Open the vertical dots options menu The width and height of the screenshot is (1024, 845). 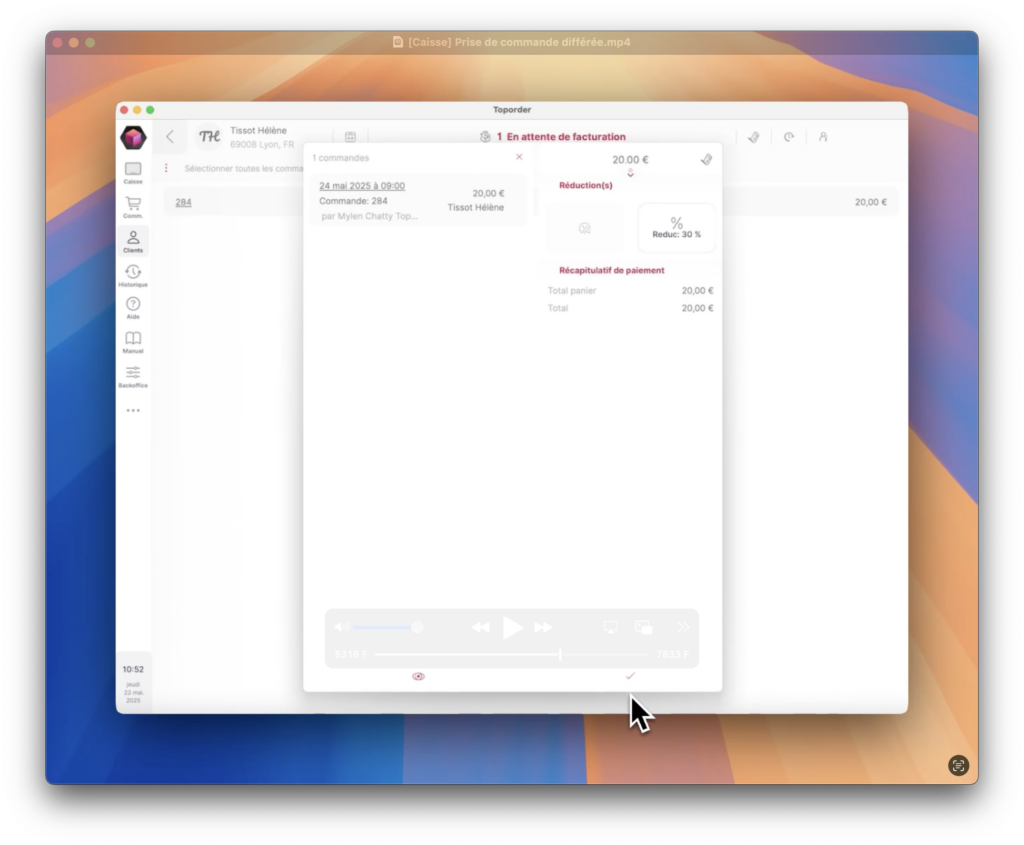(x=166, y=169)
